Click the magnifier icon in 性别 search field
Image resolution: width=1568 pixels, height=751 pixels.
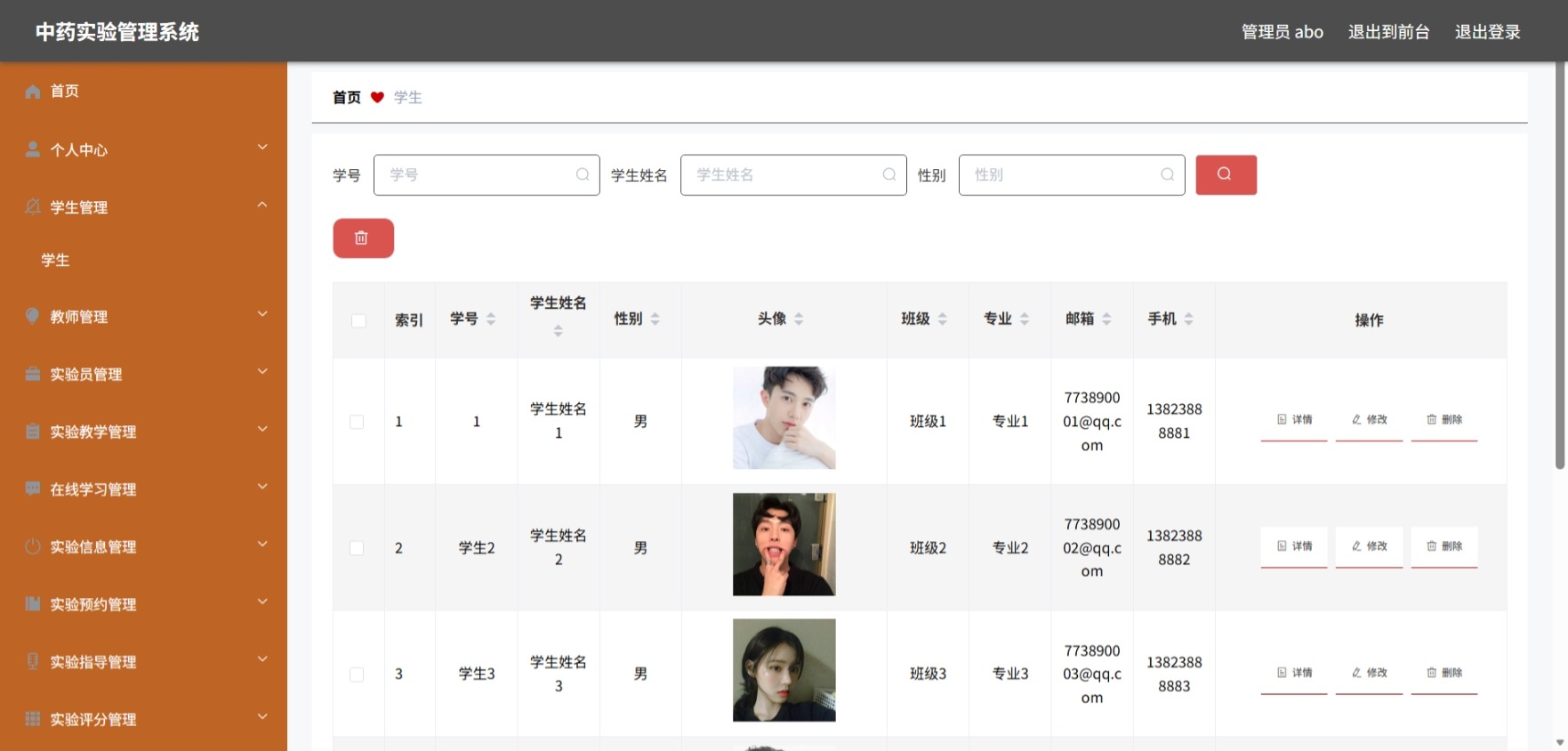coord(1168,174)
